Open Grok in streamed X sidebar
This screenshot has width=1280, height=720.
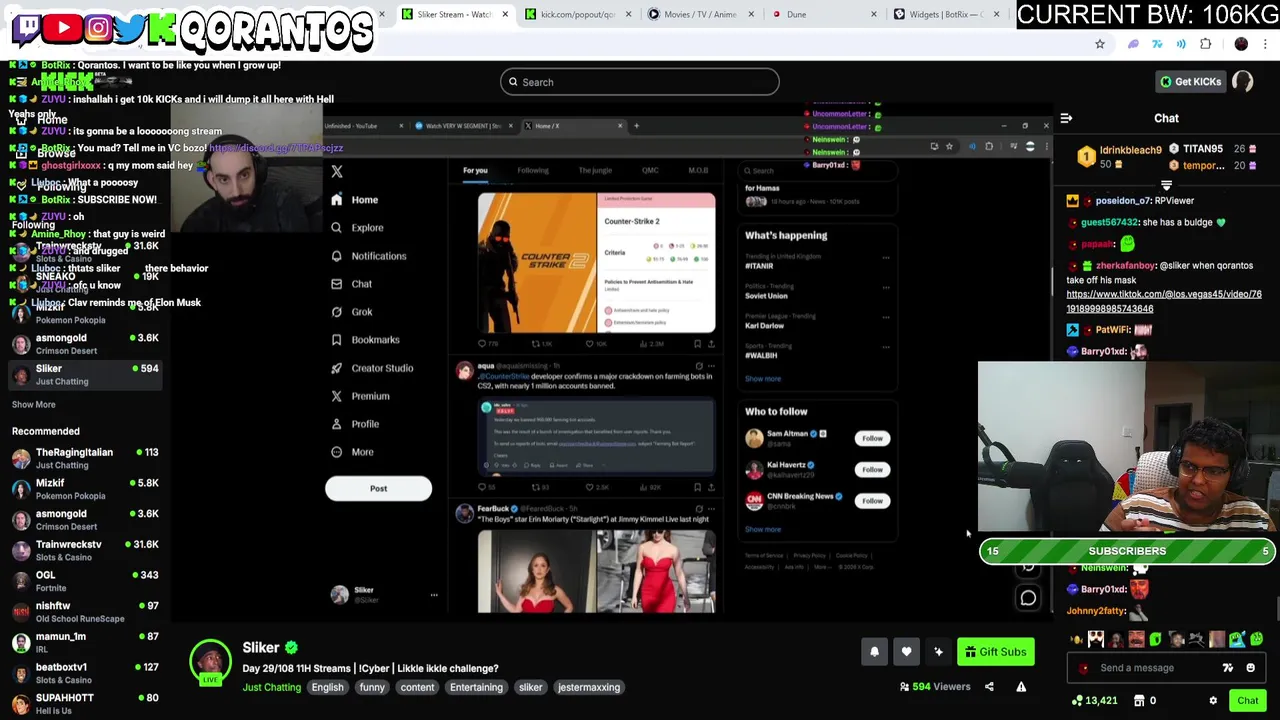[x=351, y=312]
